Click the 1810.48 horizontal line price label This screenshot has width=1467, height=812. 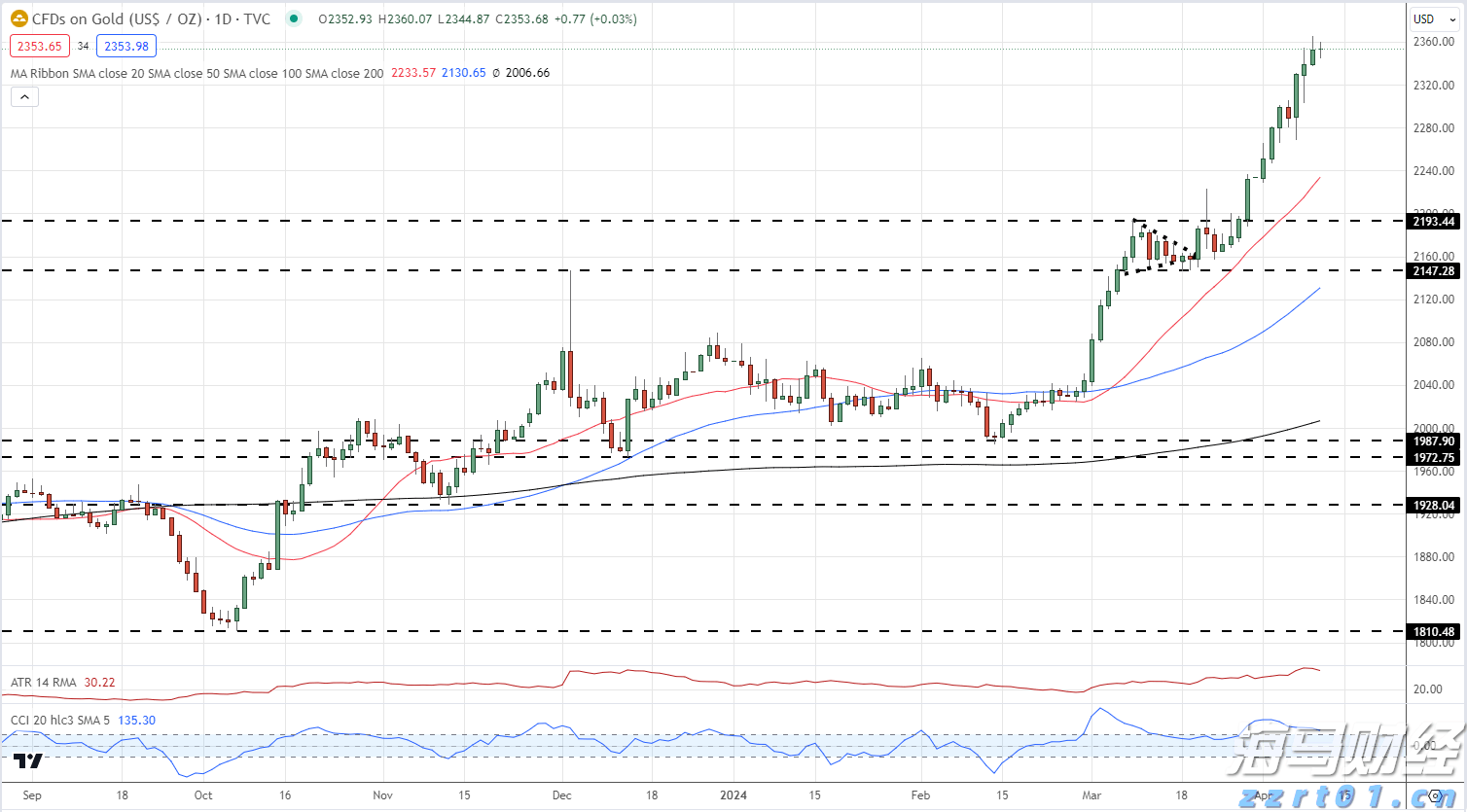click(1434, 632)
